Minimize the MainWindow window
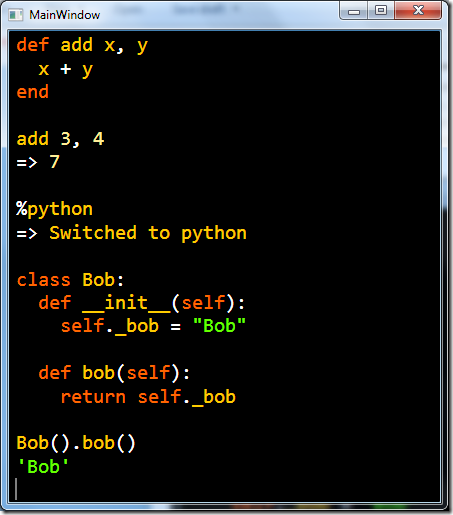453x515 pixels. (354, 11)
